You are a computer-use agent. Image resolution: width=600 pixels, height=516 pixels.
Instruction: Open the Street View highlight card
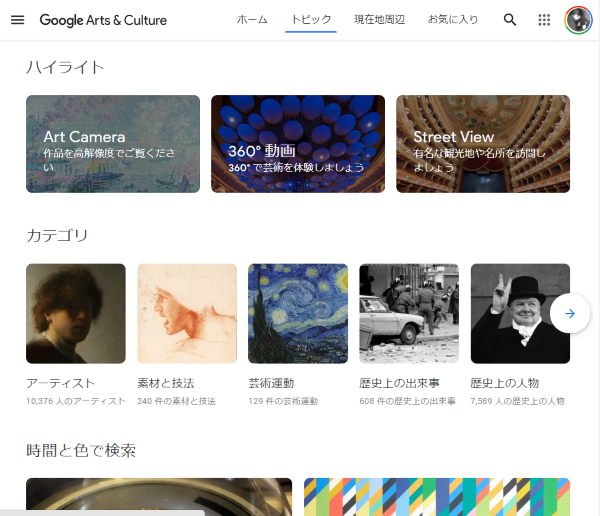pos(483,144)
